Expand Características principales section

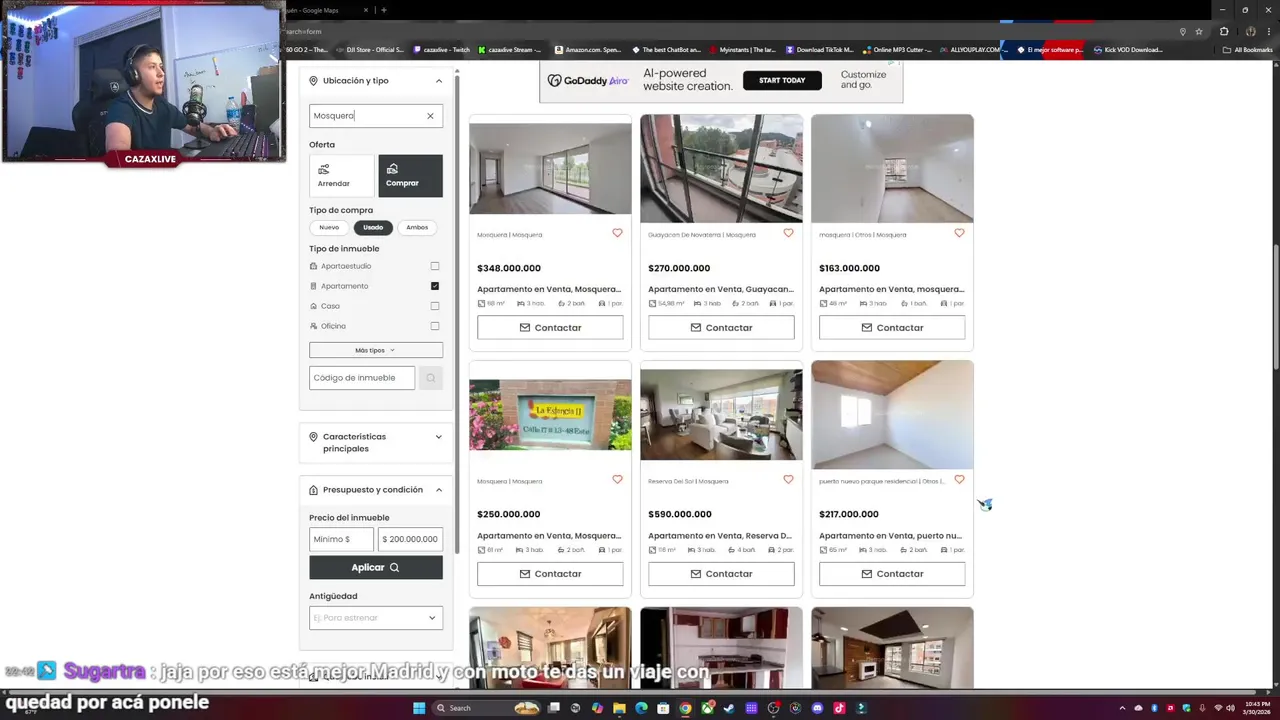438,437
